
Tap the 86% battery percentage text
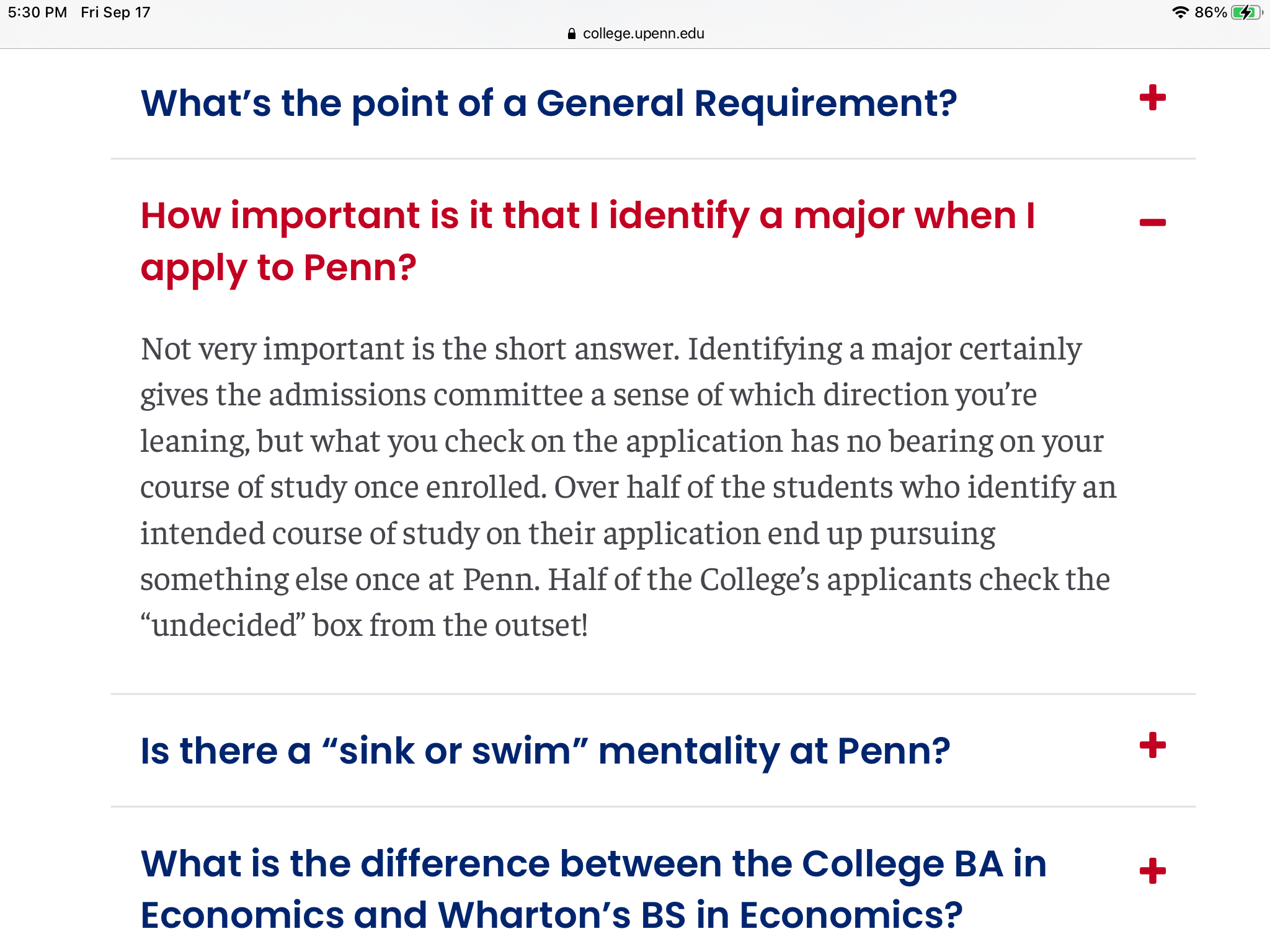(x=1210, y=12)
